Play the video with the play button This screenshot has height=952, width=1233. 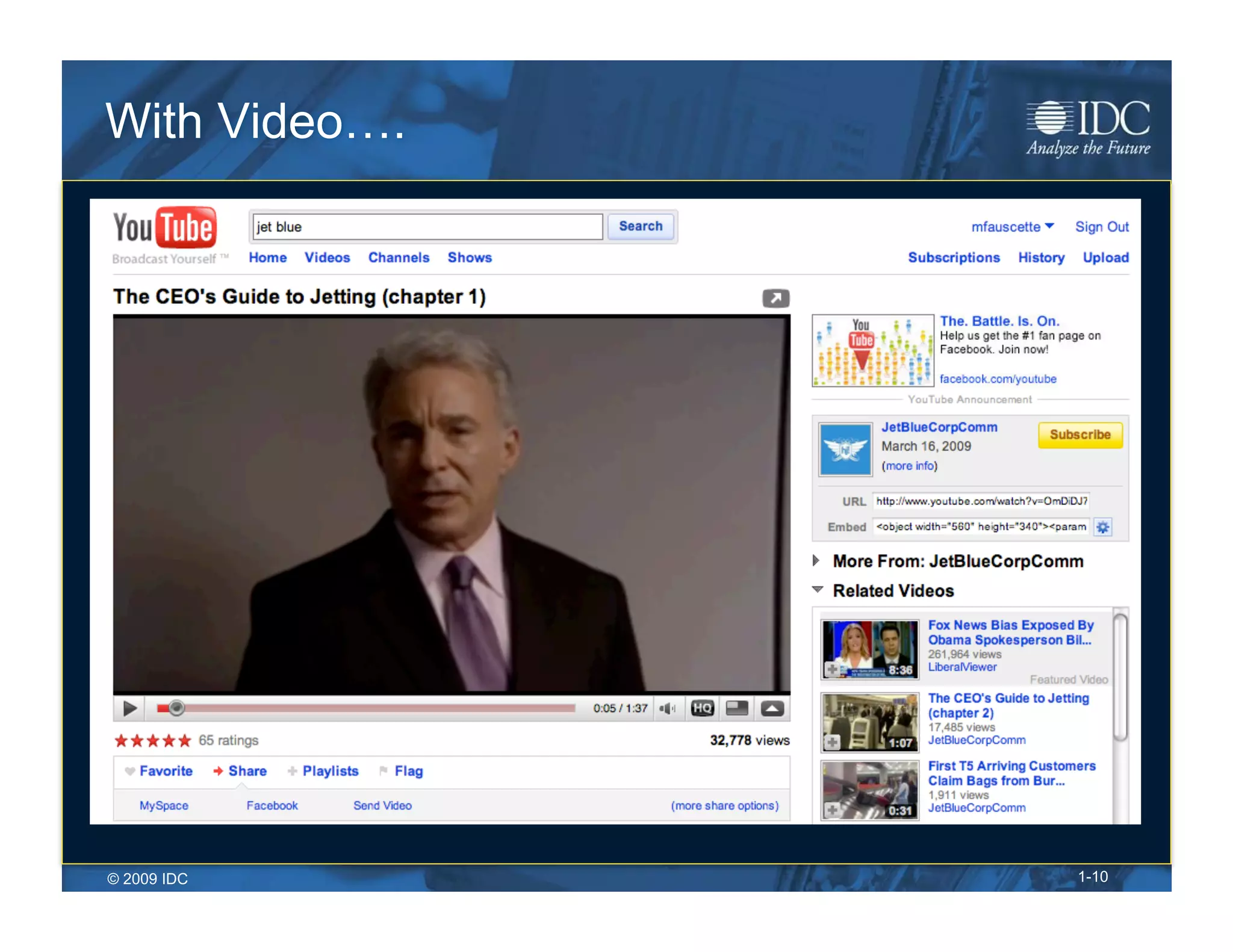coord(129,708)
